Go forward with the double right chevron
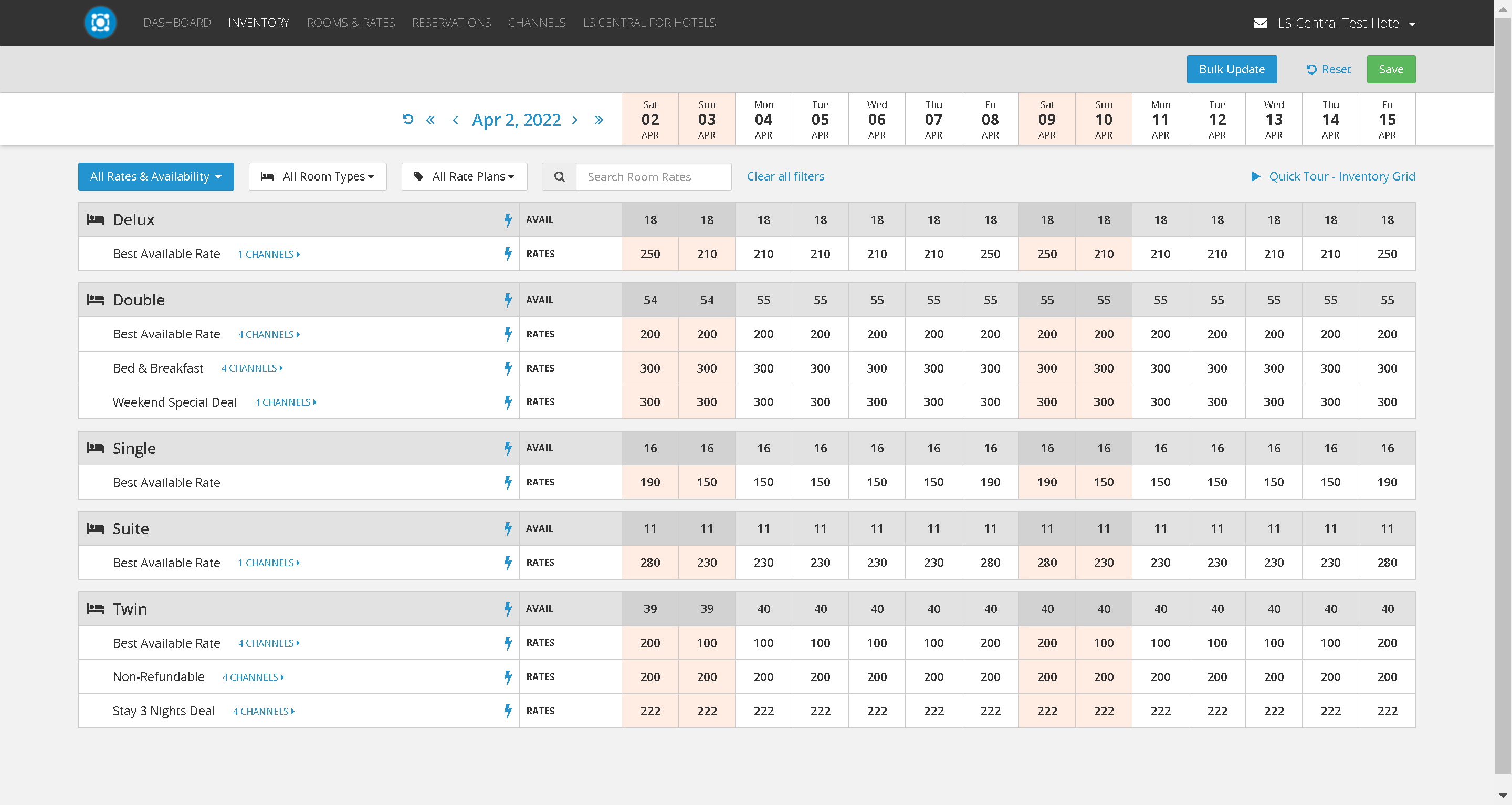The width and height of the screenshot is (1512, 805). point(598,120)
